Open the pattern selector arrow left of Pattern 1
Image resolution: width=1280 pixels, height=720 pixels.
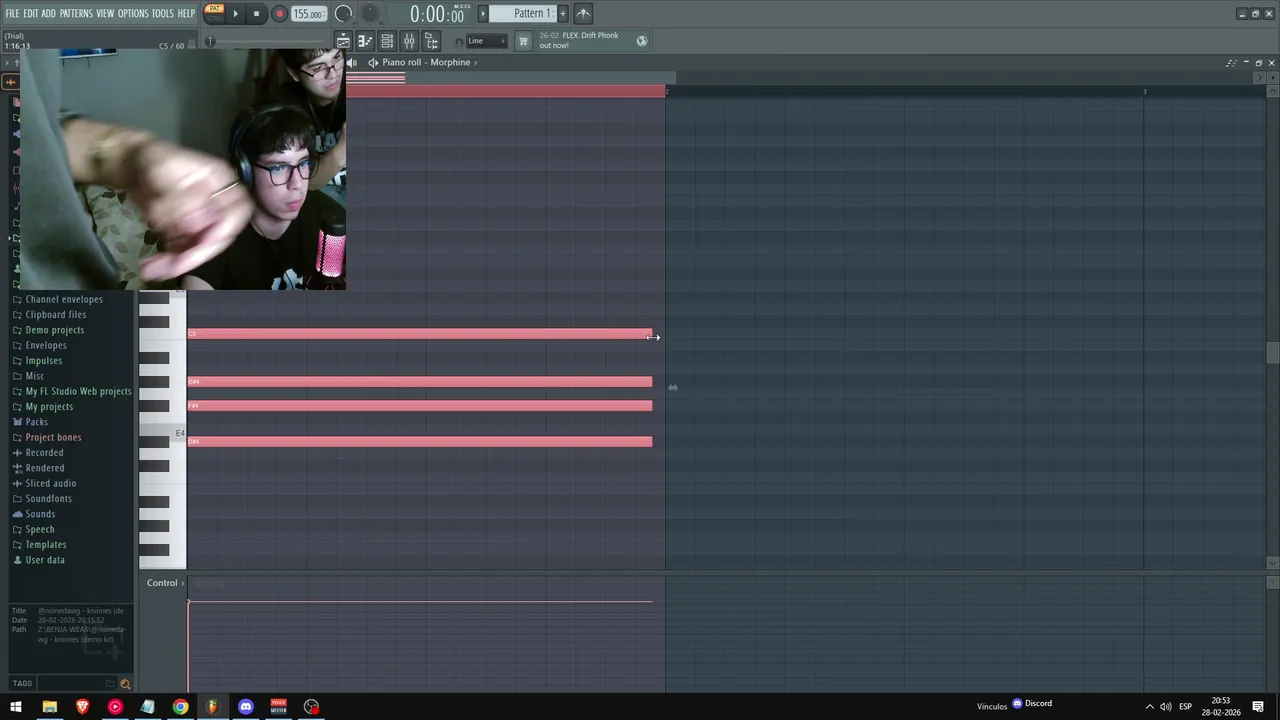click(x=484, y=13)
